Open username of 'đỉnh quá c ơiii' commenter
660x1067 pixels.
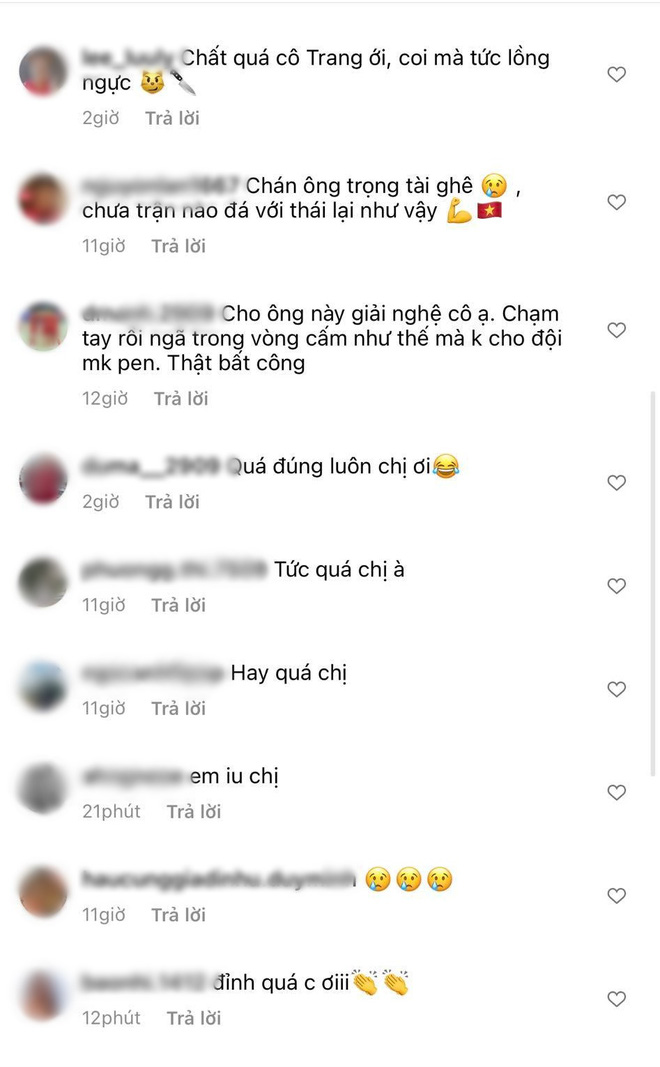tap(144, 983)
